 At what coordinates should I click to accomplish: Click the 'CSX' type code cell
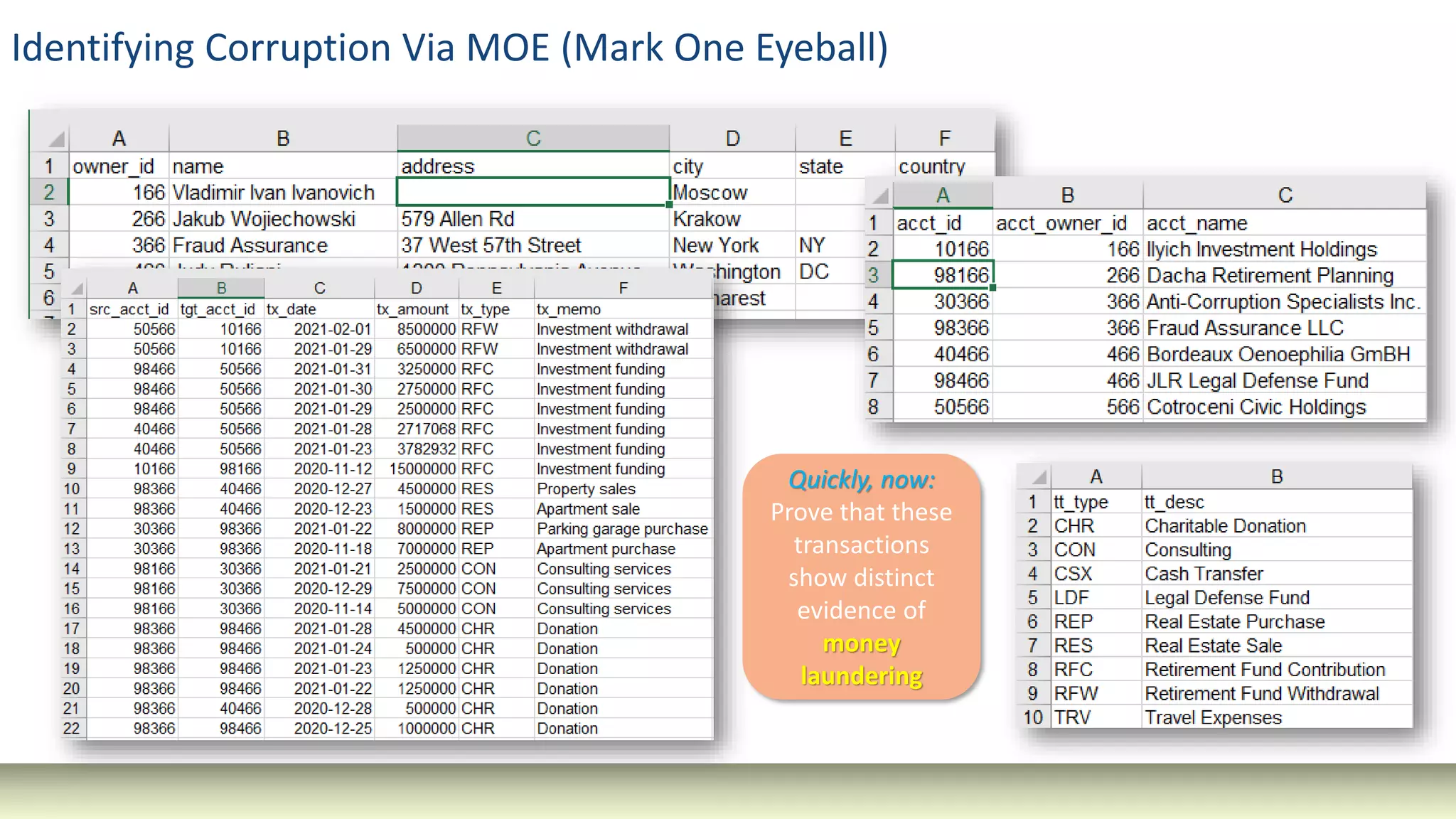point(1096,574)
